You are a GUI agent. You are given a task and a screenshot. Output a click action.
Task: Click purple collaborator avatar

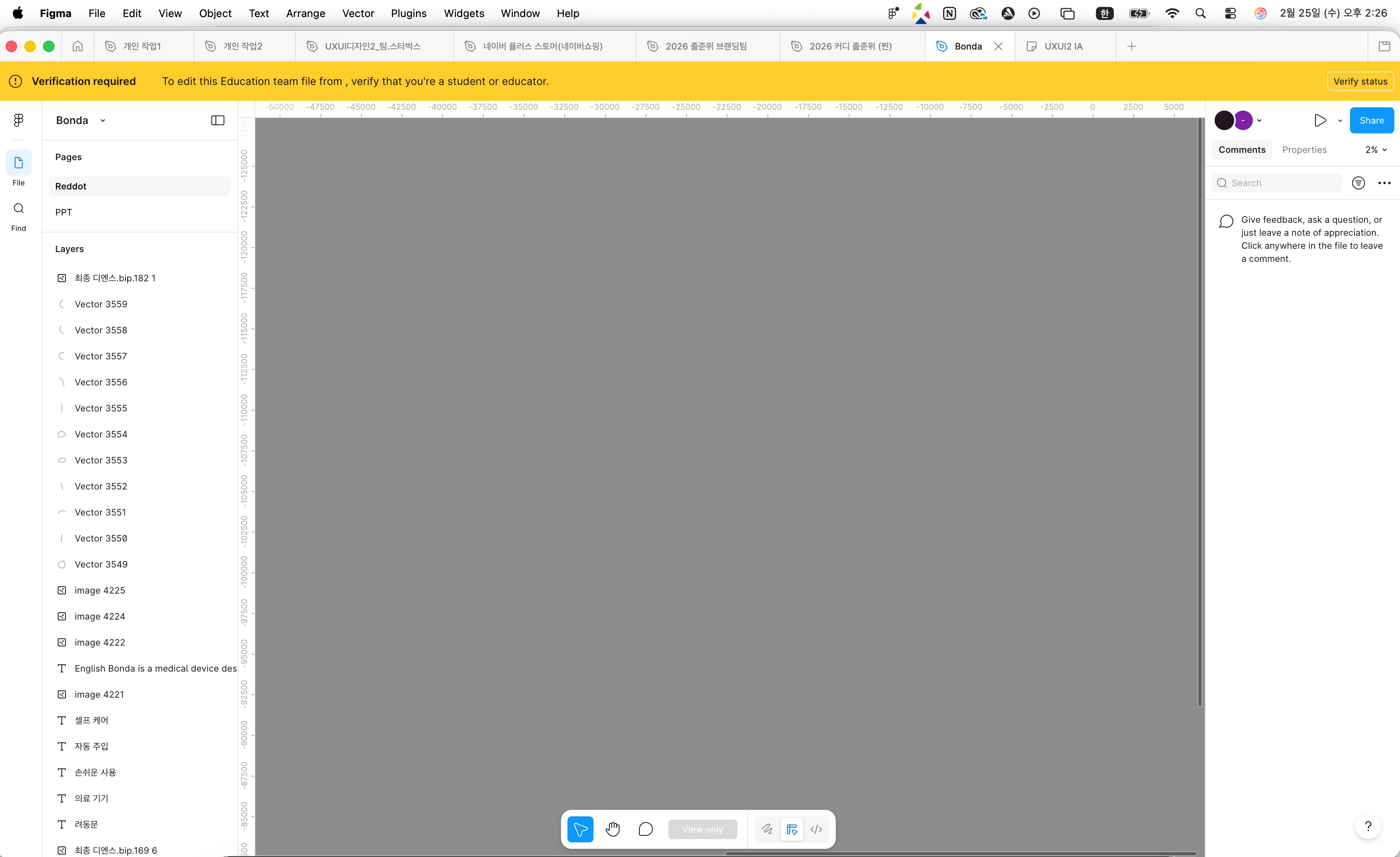pos(1243,120)
